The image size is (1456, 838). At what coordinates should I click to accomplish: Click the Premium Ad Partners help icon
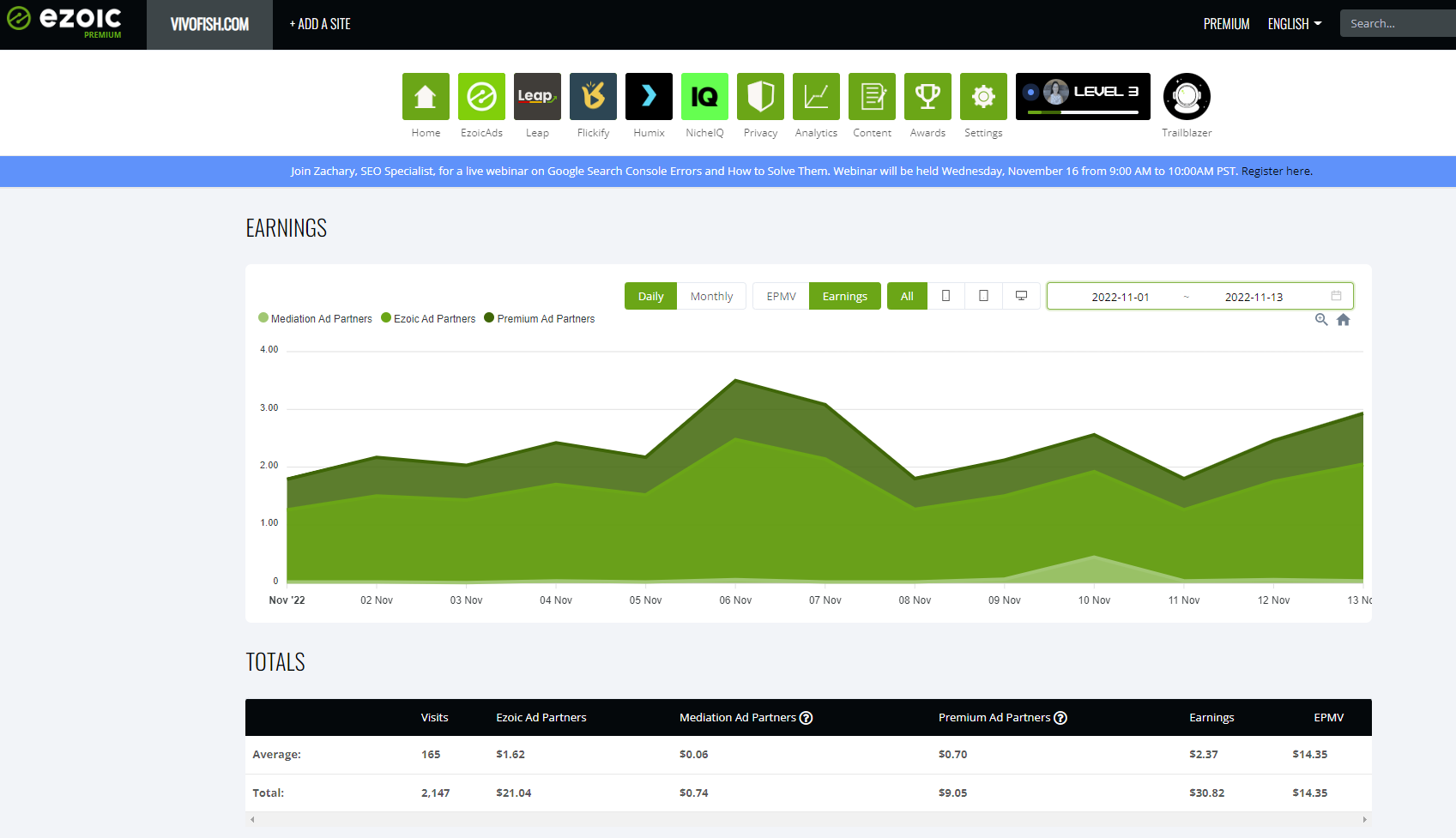[x=1060, y=718]
